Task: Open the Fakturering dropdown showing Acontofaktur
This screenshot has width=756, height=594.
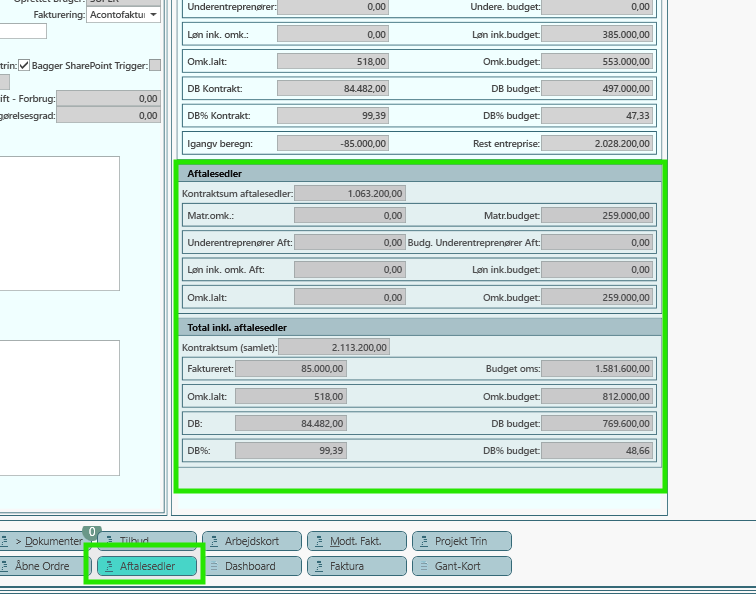Action: [123, 15]
